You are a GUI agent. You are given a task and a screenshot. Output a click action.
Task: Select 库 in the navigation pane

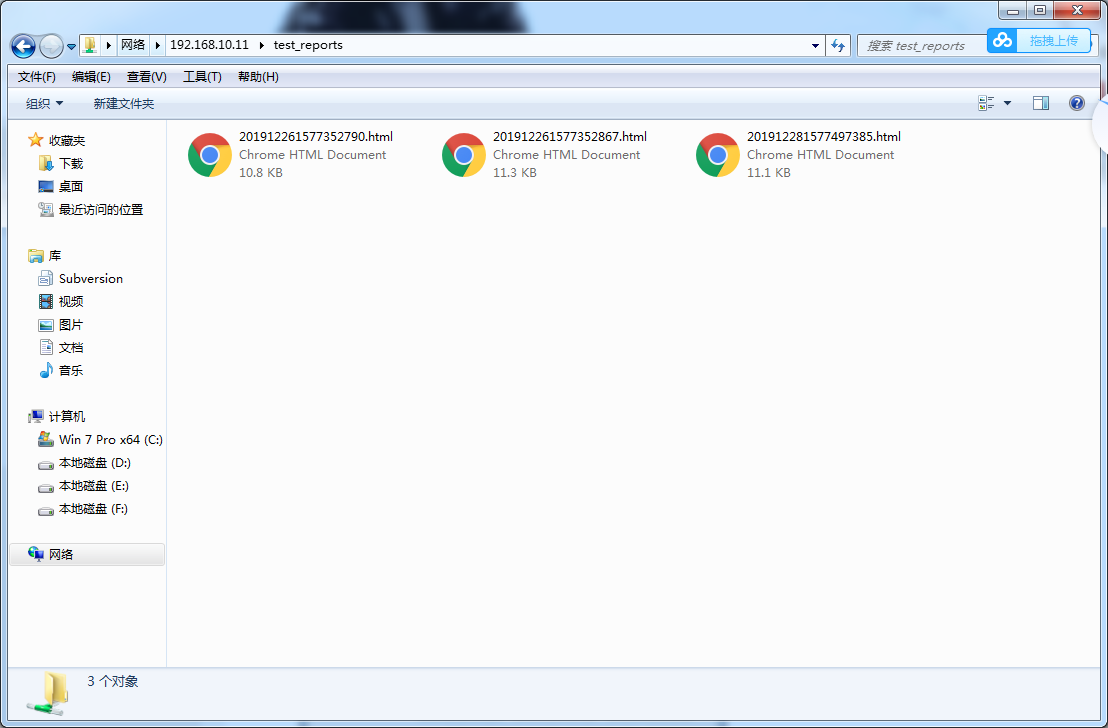[54, 255]
